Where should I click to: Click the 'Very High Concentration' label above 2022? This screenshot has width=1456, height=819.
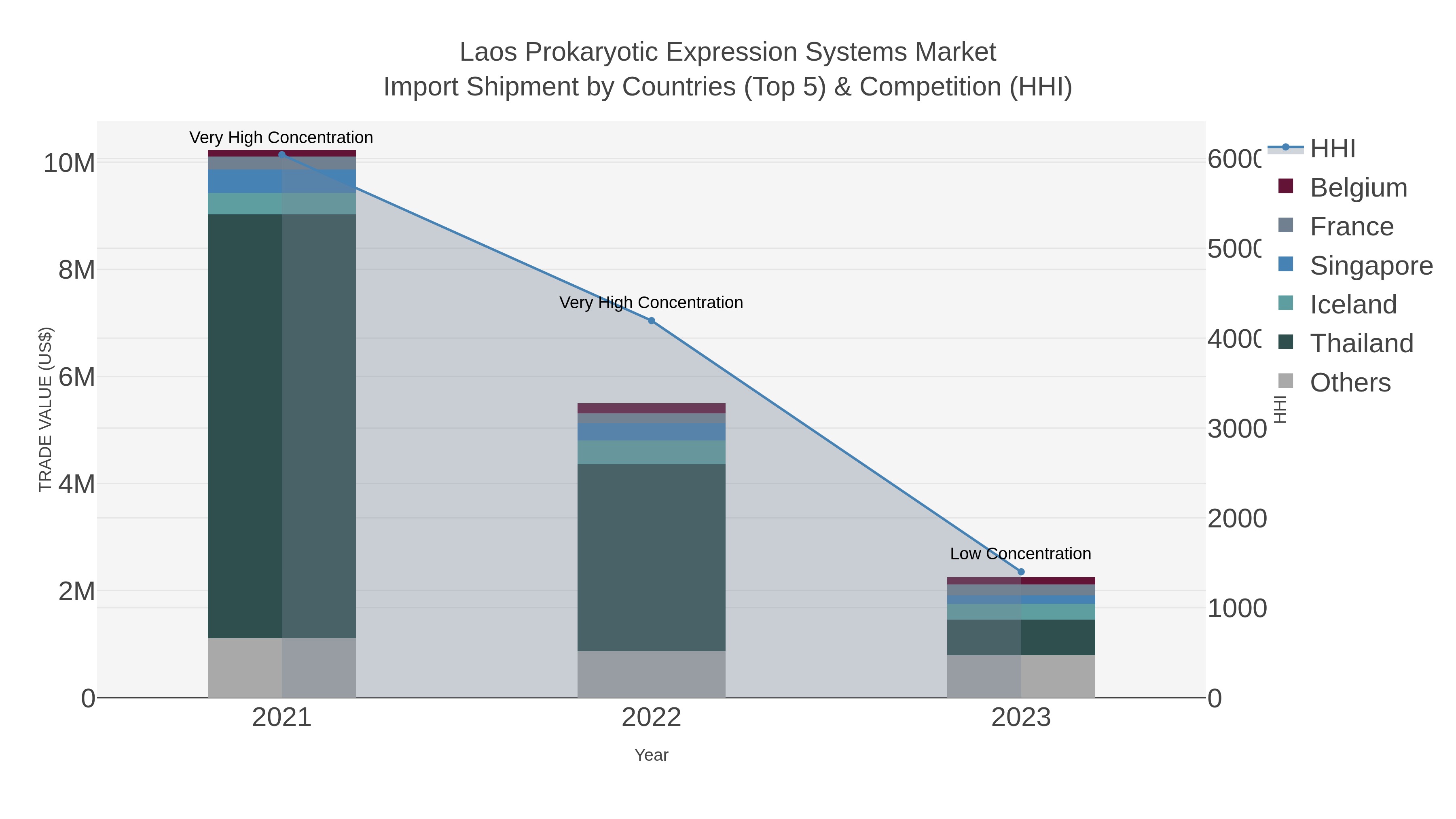pos(651,303)
